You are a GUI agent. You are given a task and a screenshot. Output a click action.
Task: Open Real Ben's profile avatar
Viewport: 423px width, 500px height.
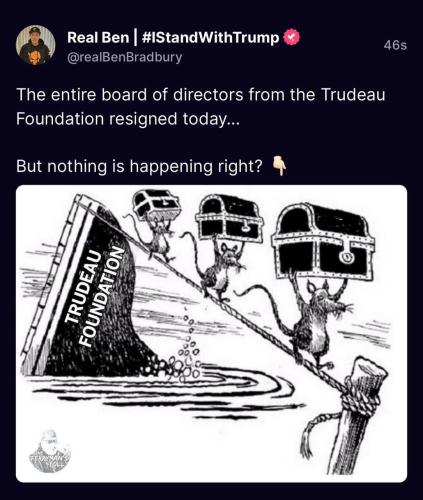coord(36,45)
